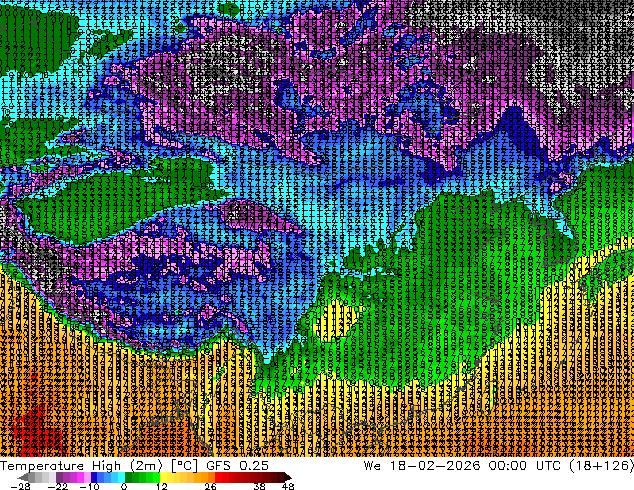The width and height of the screenshot is (634, 490).
Task: Click the dark purple legend swatch at -22
Action: click(59, 477)
